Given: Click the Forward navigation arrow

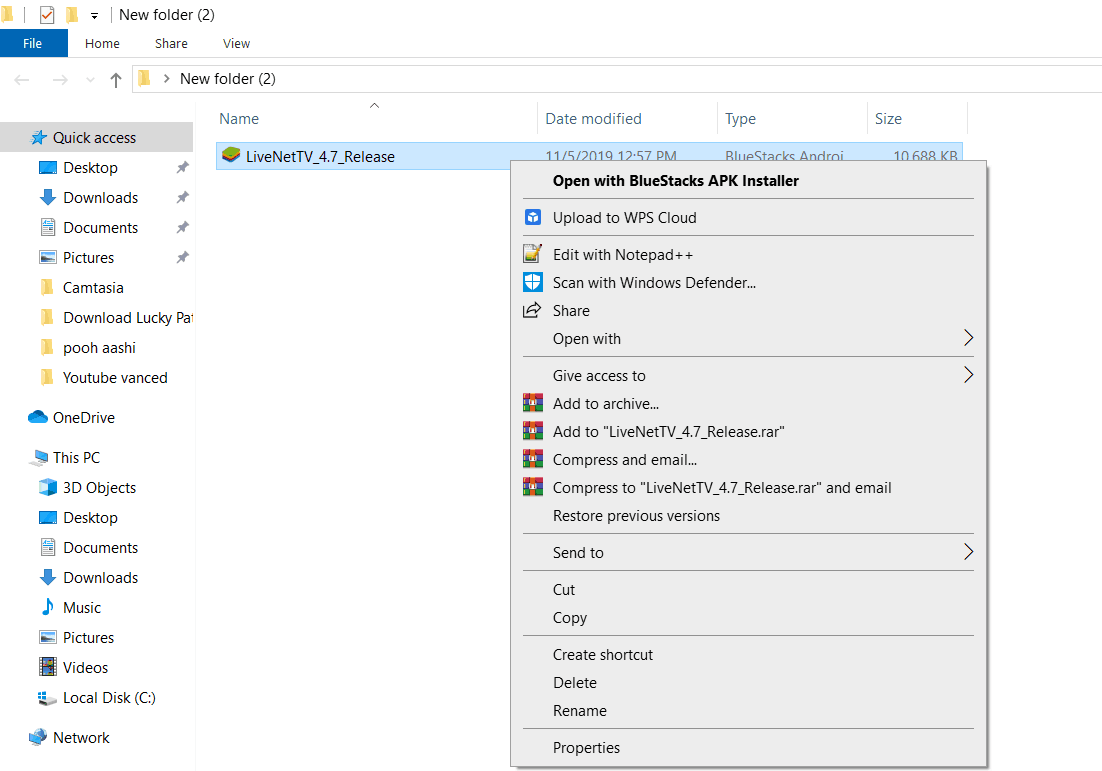Looking at the screenshot, I should 60,80.
